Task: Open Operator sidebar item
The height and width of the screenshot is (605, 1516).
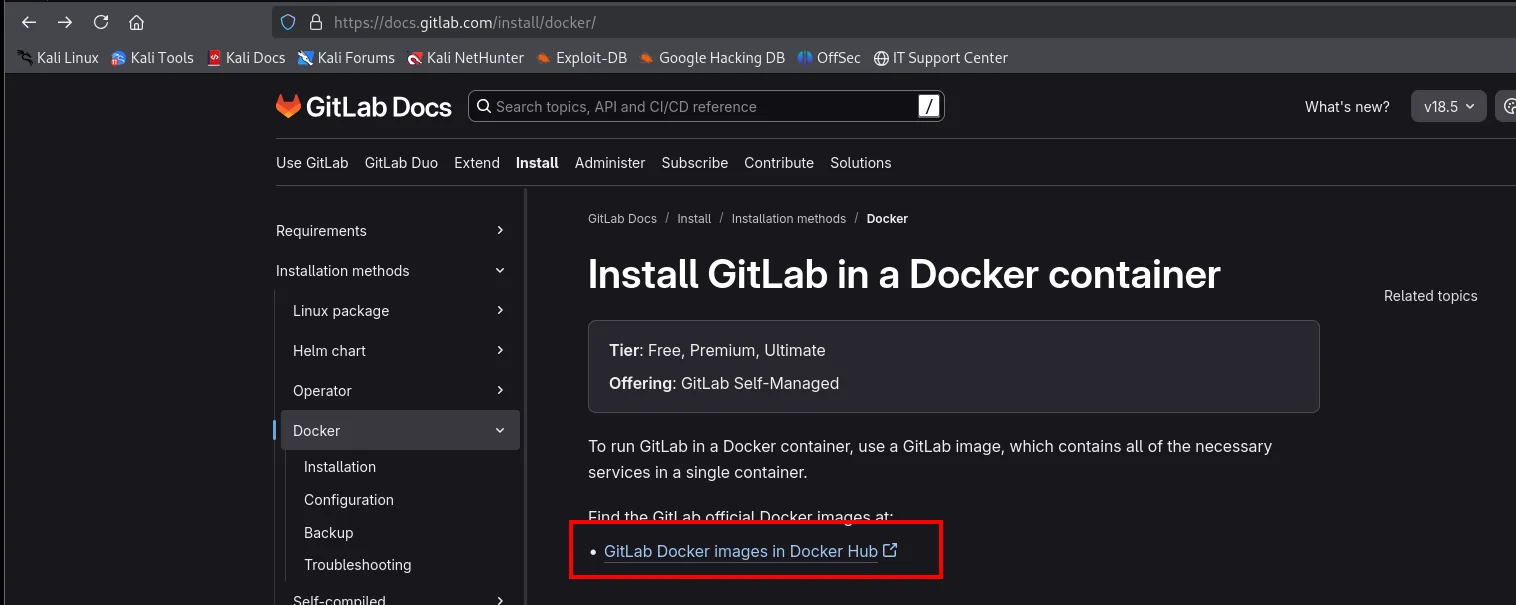Action: (322, 391)
